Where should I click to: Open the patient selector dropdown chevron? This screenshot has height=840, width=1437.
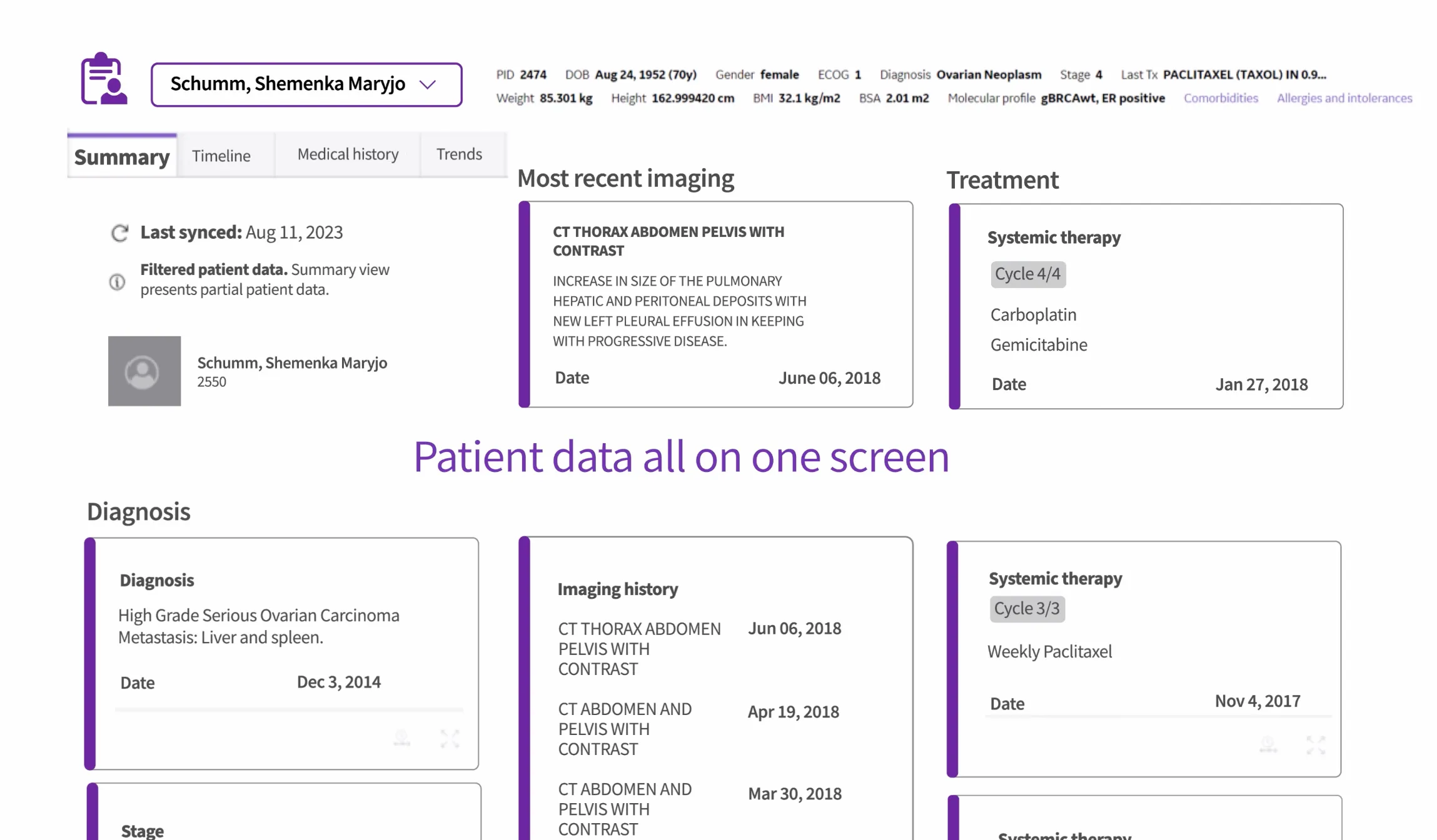(x=428, y=84)
